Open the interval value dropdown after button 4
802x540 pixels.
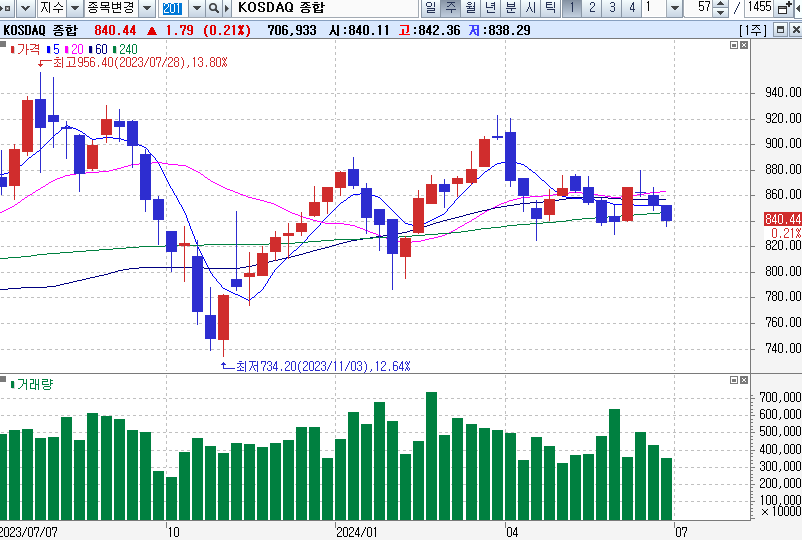tap(675, 8)
